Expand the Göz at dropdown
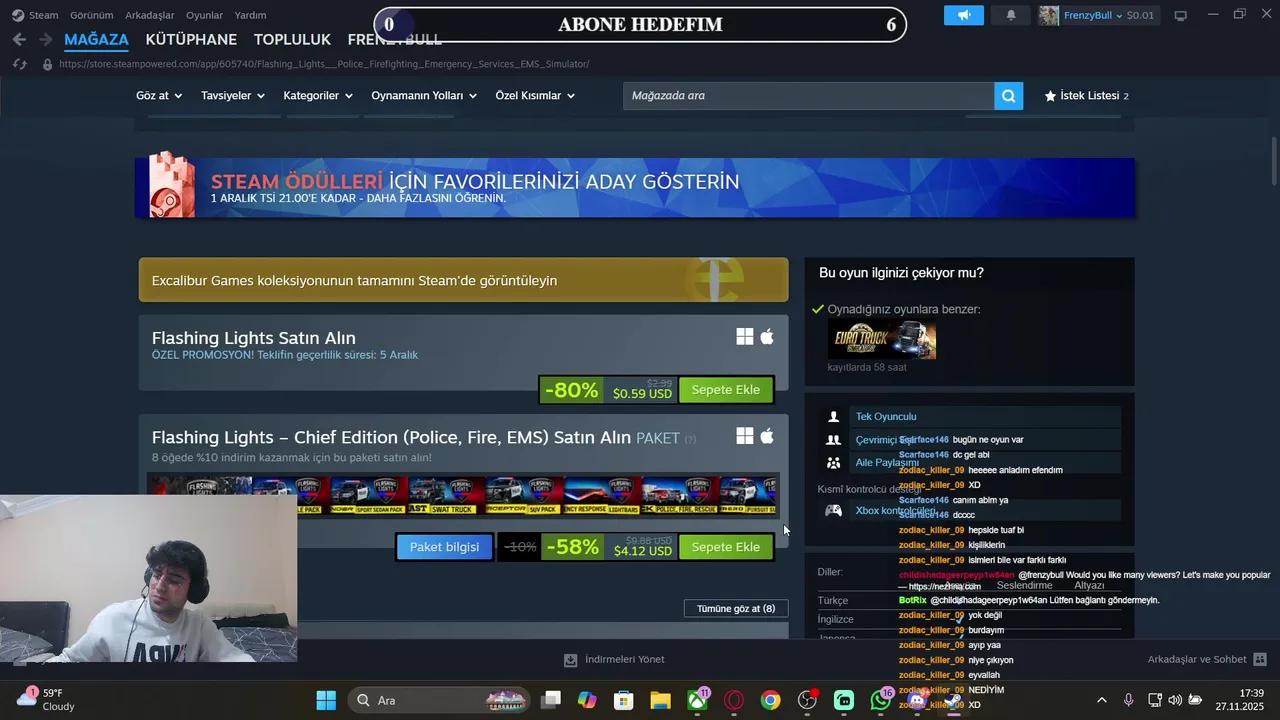 (x=159, y=96)
